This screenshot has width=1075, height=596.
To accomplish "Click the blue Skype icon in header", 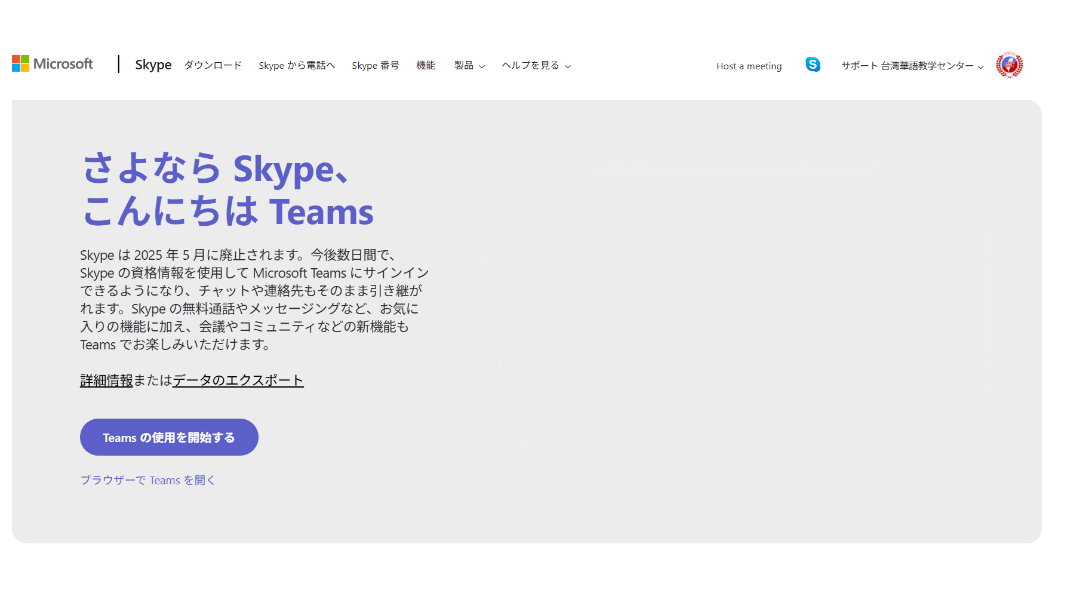I will [812, 65].
